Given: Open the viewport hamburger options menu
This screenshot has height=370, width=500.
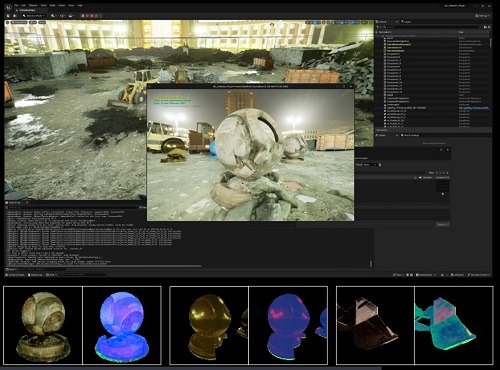Looking at the screenshot, I should click(8, 22).
